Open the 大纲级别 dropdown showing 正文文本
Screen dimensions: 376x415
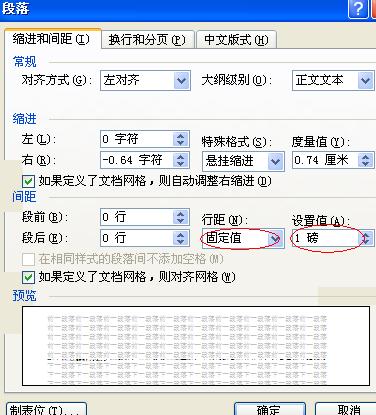(x=333, y=80)
